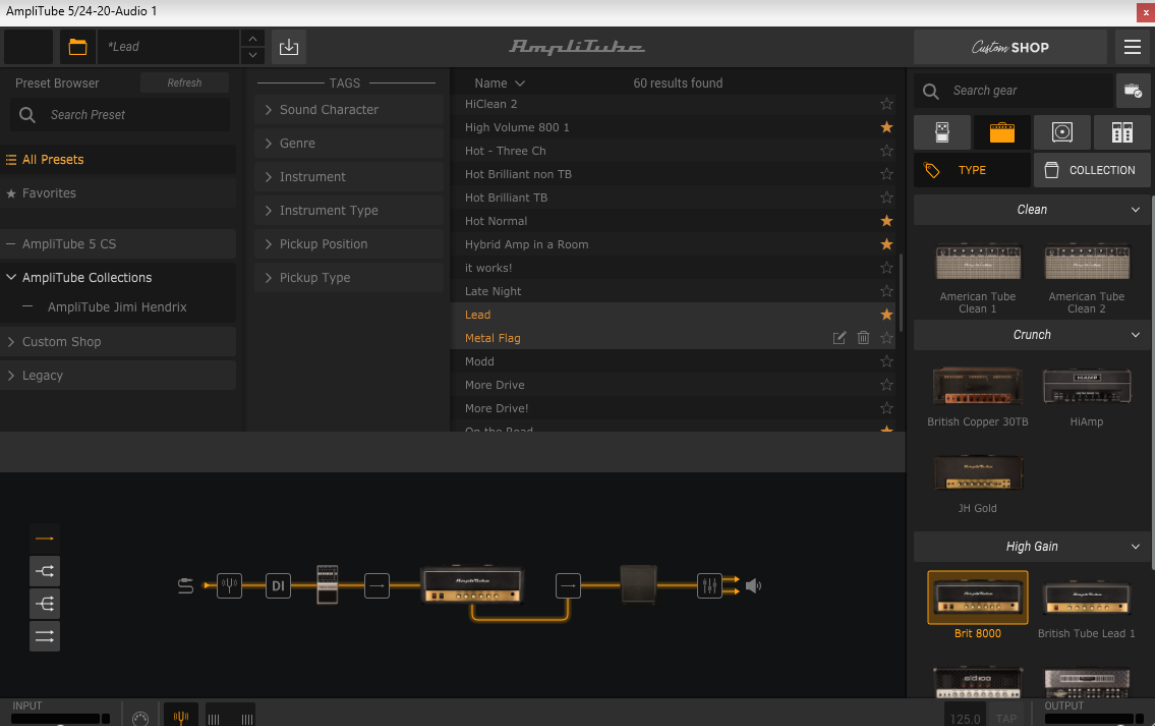1155x726 pixels.
Task: Edit the Metal Flag preset
Action: point(839,338)
